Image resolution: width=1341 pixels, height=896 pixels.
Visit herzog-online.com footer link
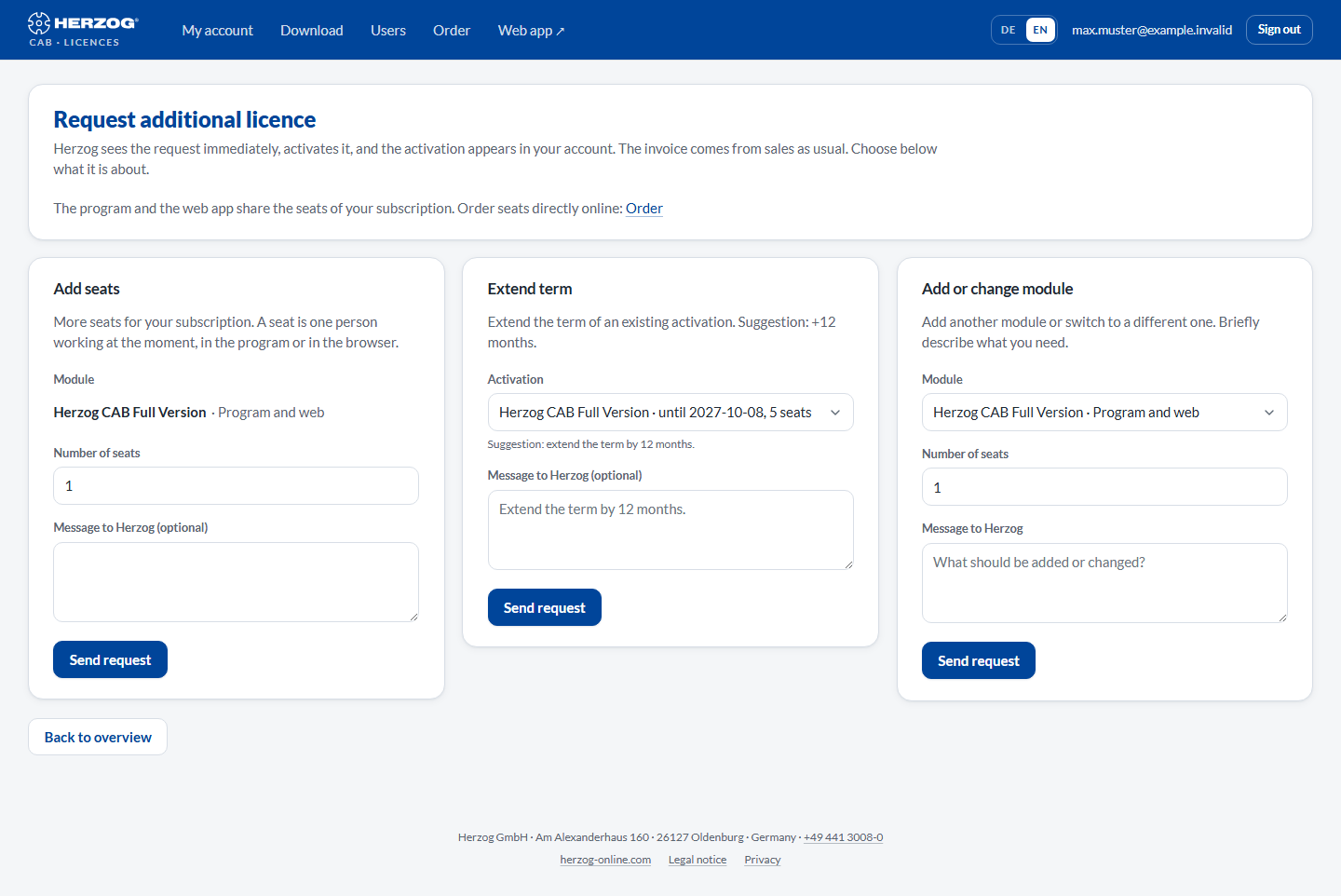[x=605, y=860]
